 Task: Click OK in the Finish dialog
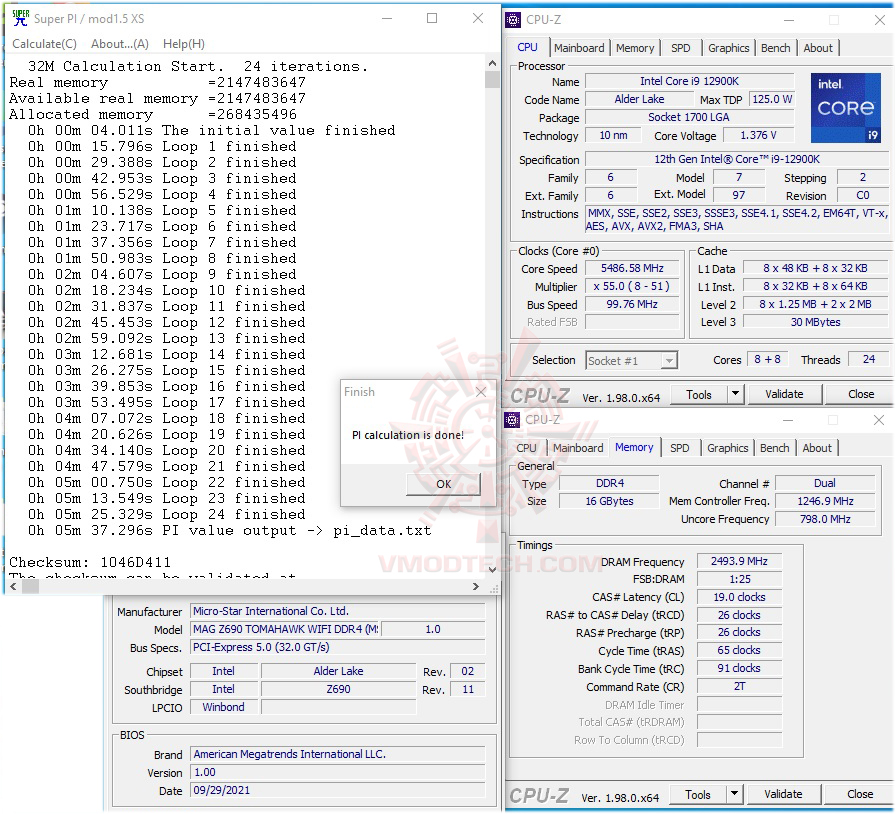(443, 484)
